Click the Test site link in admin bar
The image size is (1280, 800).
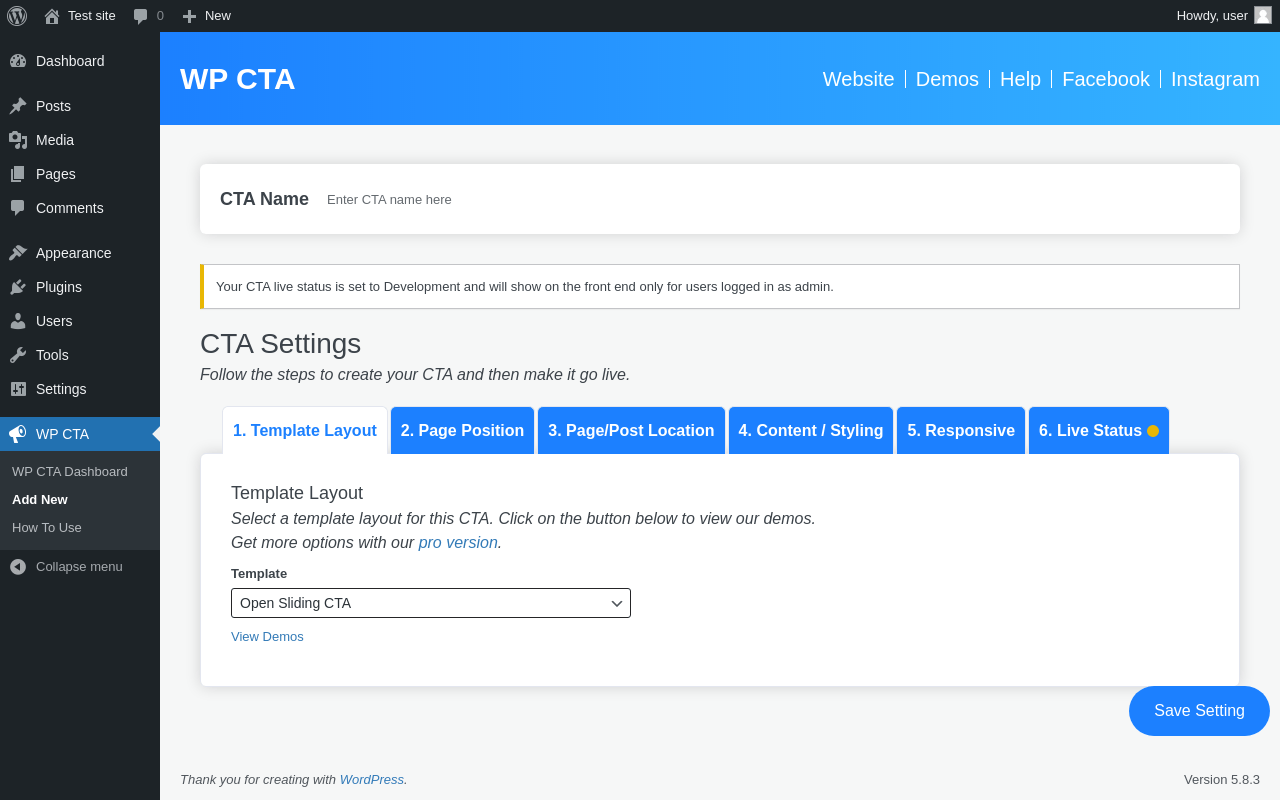click(80, 16)
